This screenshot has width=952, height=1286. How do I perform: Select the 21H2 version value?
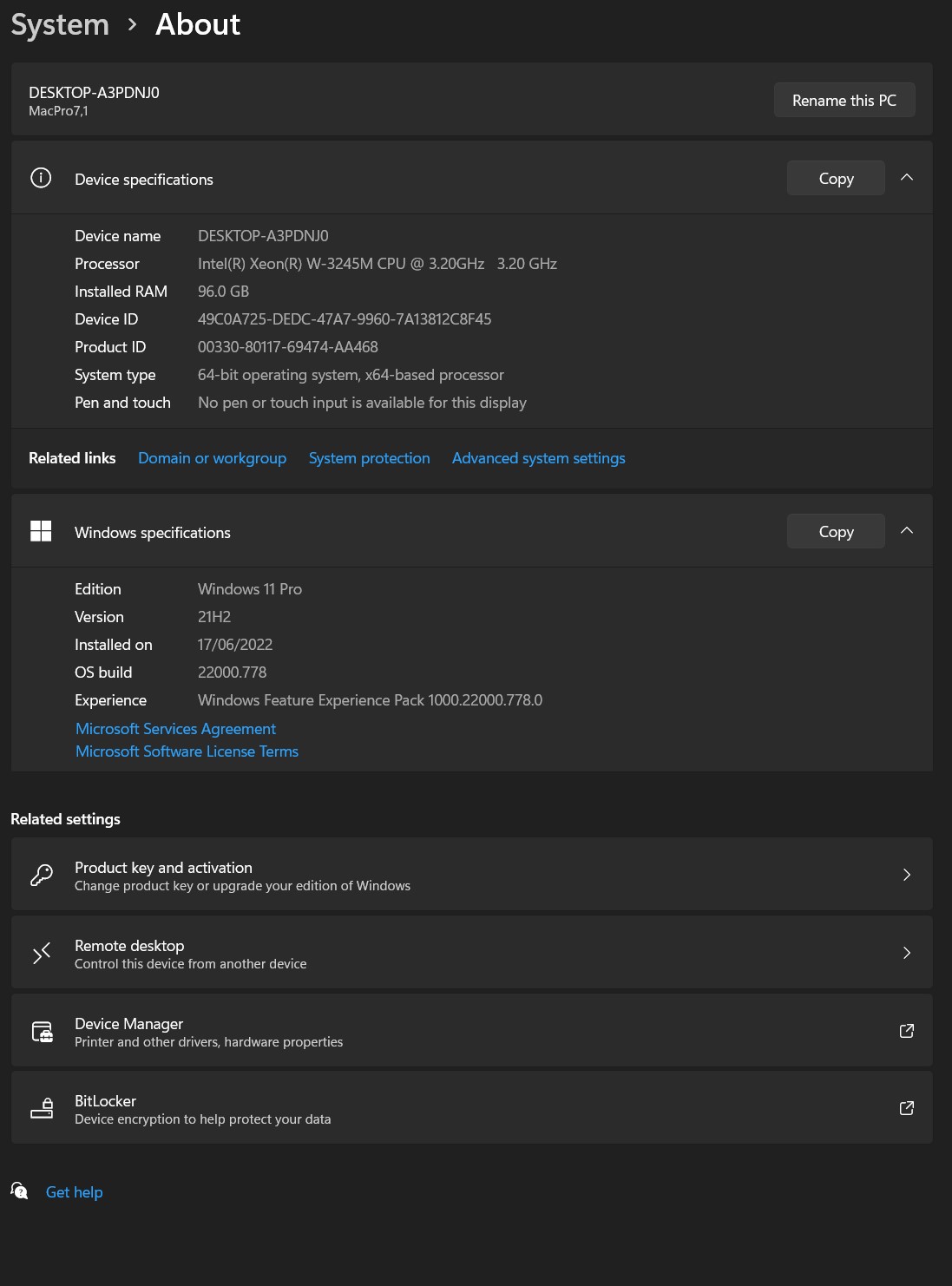click(214, 617)
